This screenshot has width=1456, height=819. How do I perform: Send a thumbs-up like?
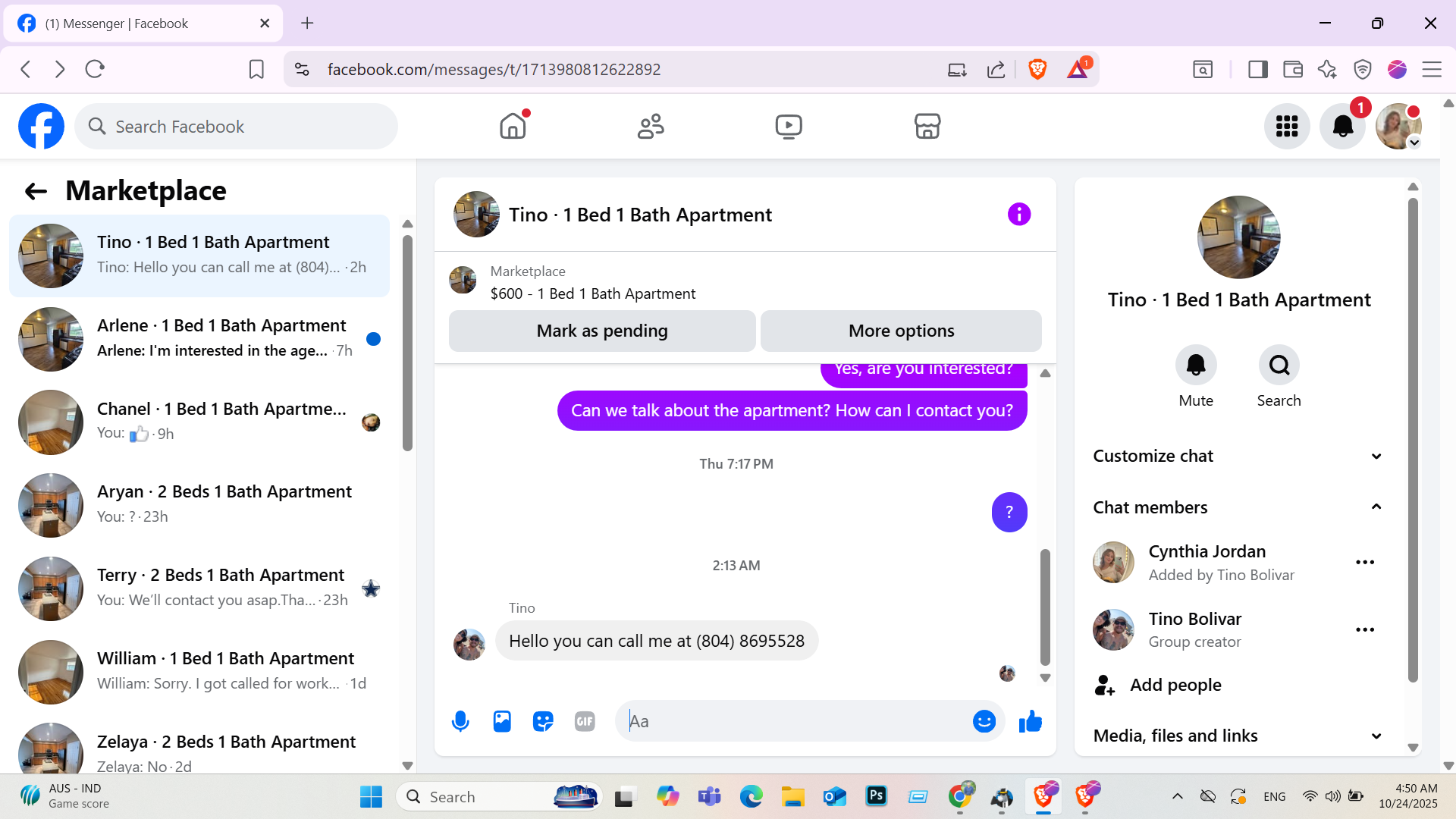(1031, 721)
